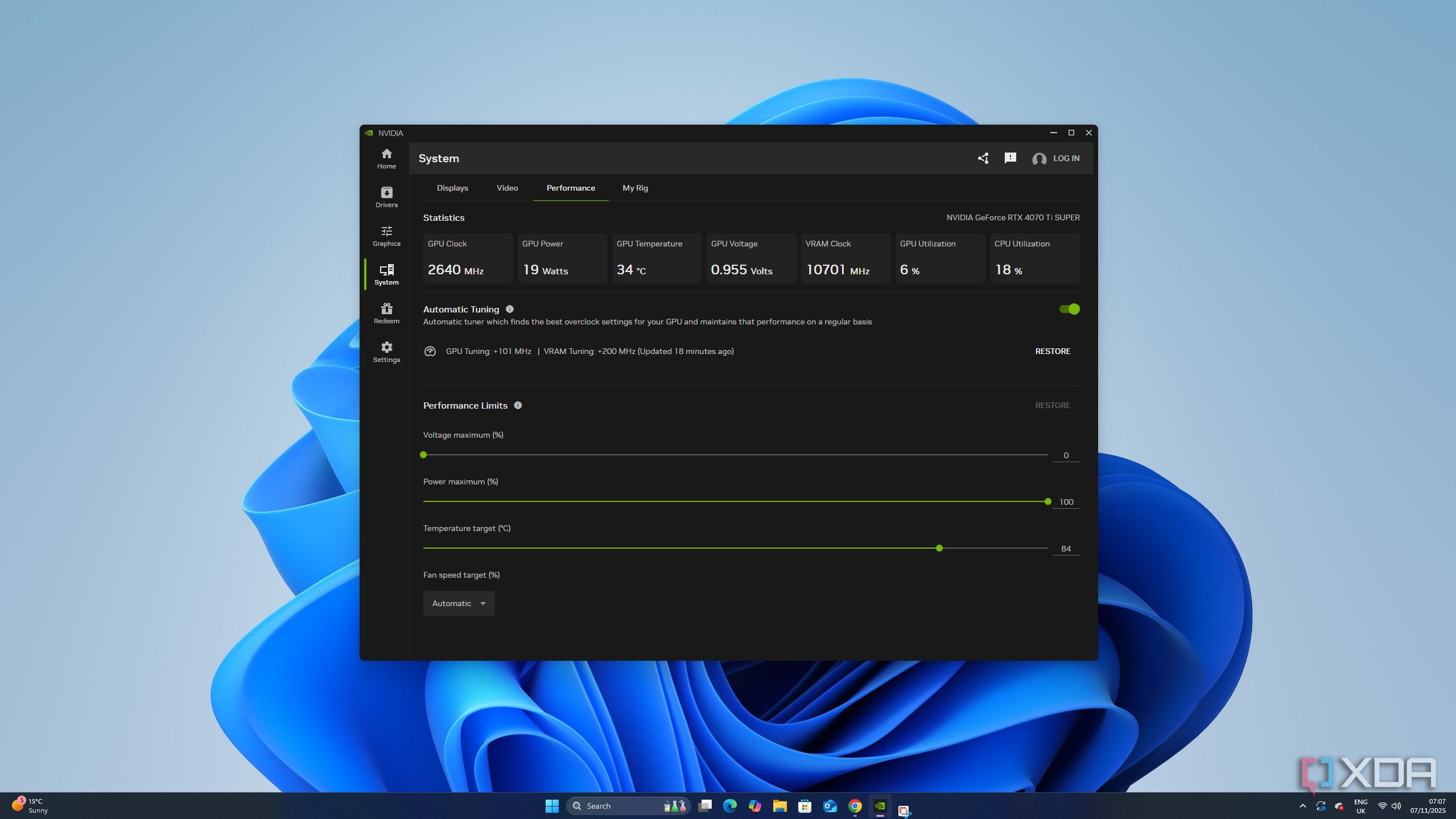The width and height of the screenshot is (1456, 819).
Task: Open the Settings gear in sidebar
Action: pos(386,352)
